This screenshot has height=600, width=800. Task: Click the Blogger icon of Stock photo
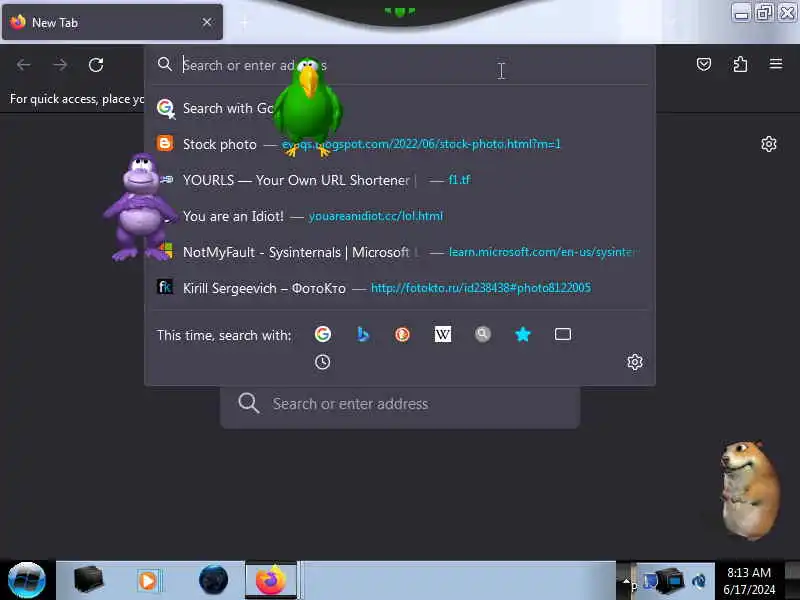(x=165, y=144)
